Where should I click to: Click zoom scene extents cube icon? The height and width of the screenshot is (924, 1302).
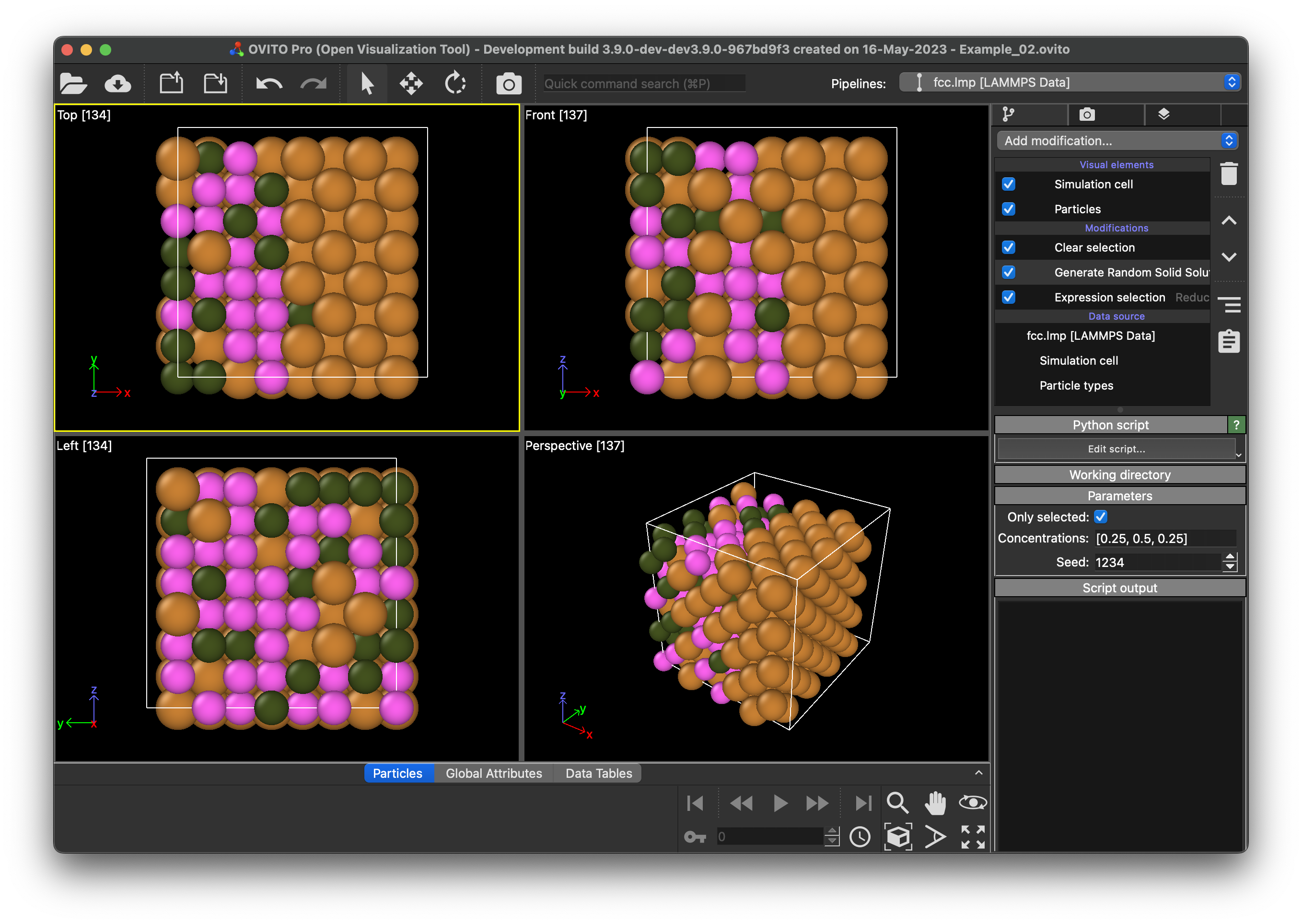pyautogui.click(x=897, y=837)
